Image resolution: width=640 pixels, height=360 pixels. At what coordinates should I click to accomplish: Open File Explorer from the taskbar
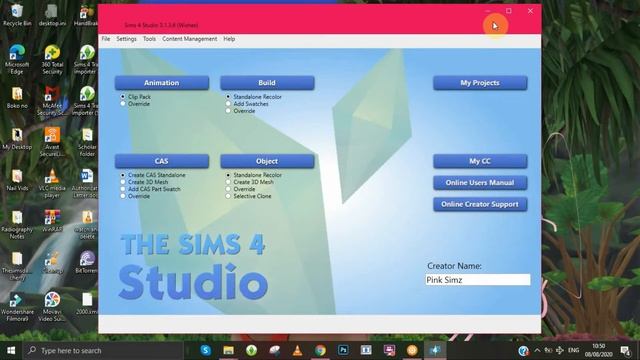pos(228,350)
